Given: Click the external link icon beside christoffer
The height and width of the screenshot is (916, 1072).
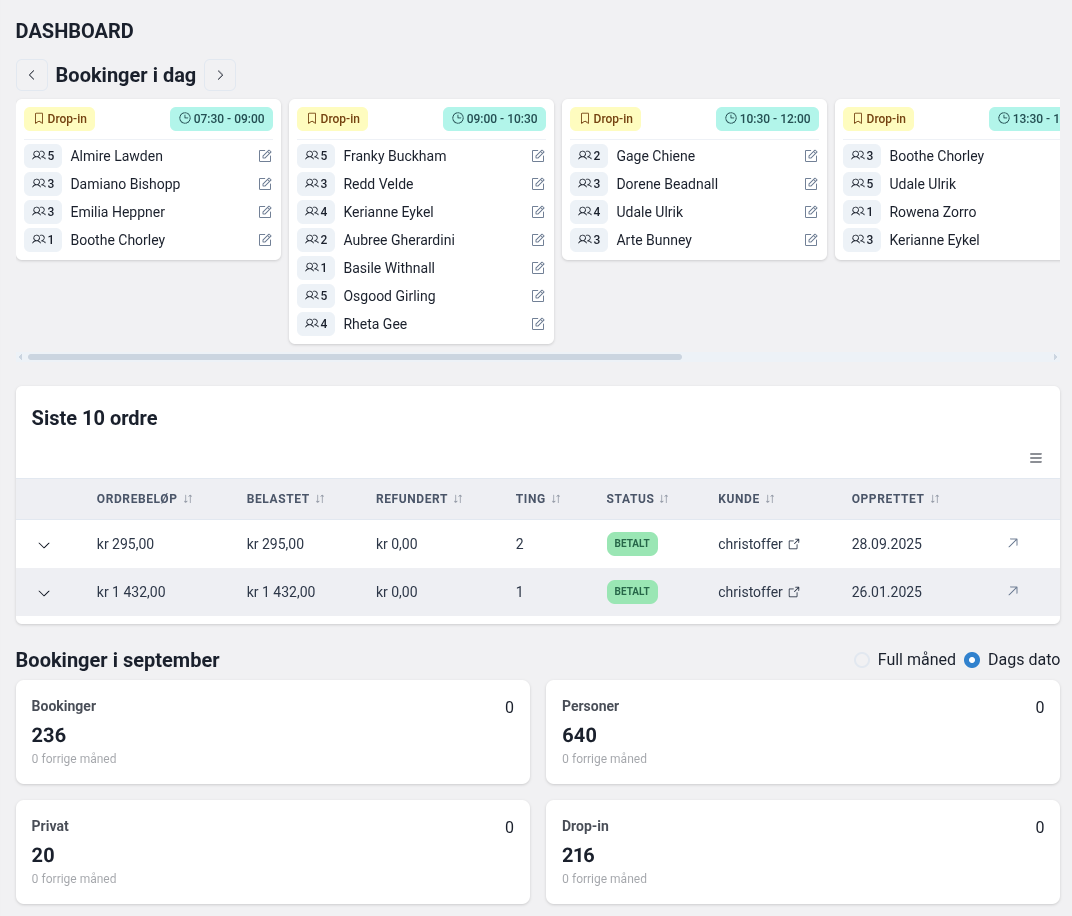Looking at the screenshot, I should tap(794, 543).
